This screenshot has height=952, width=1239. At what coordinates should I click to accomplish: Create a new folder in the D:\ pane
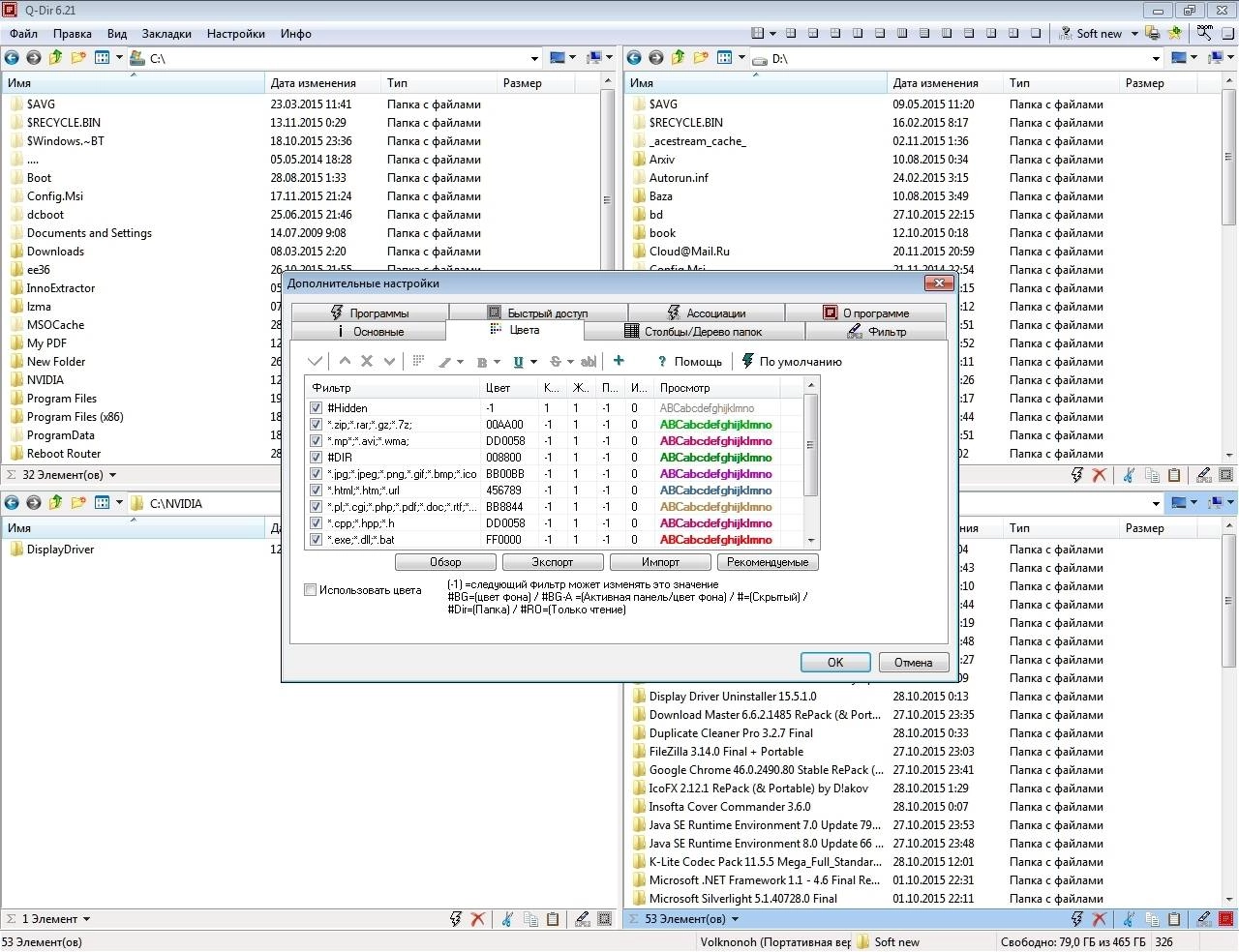coord(701,58)
